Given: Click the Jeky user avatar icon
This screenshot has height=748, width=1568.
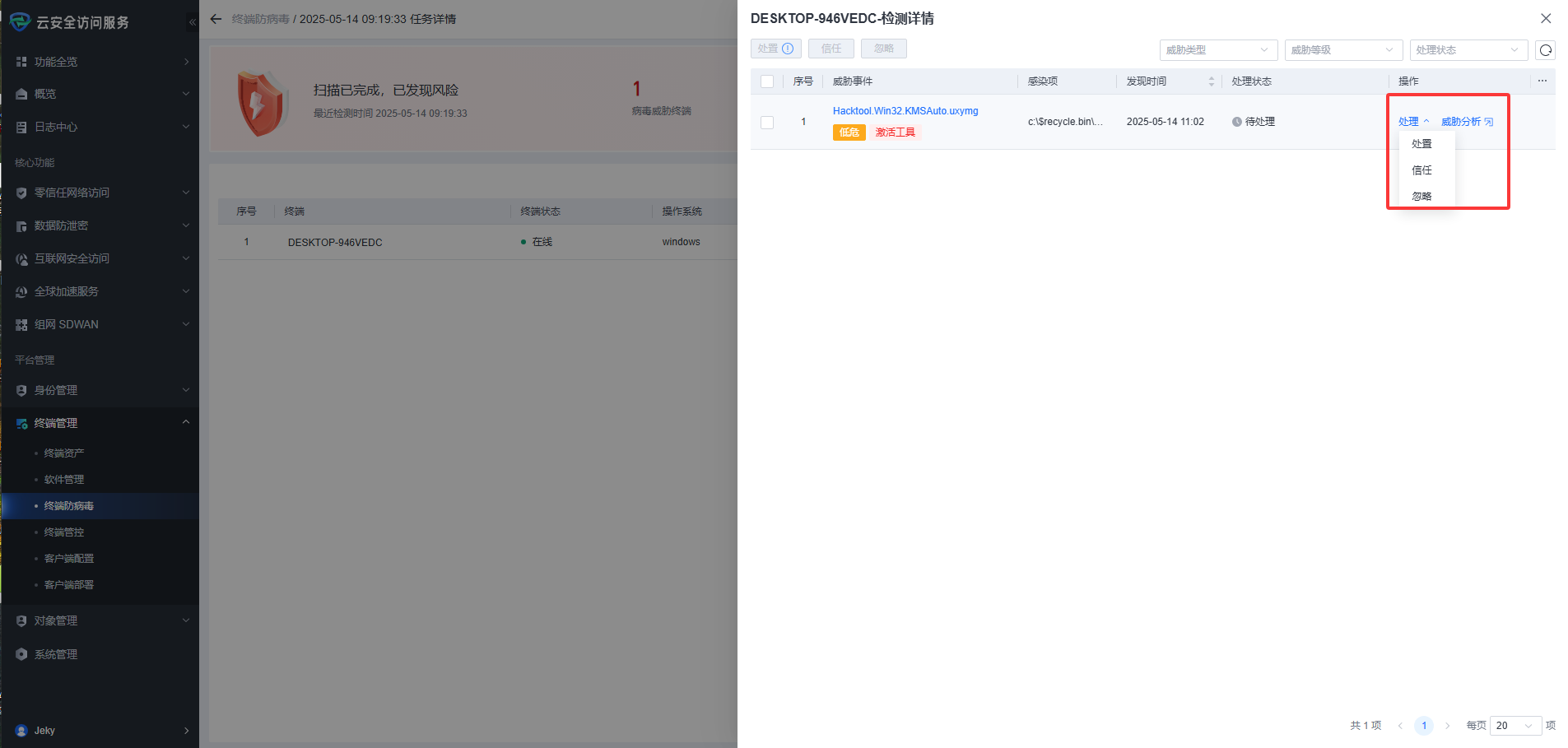Looking at the screenshot, I should 21,731.
